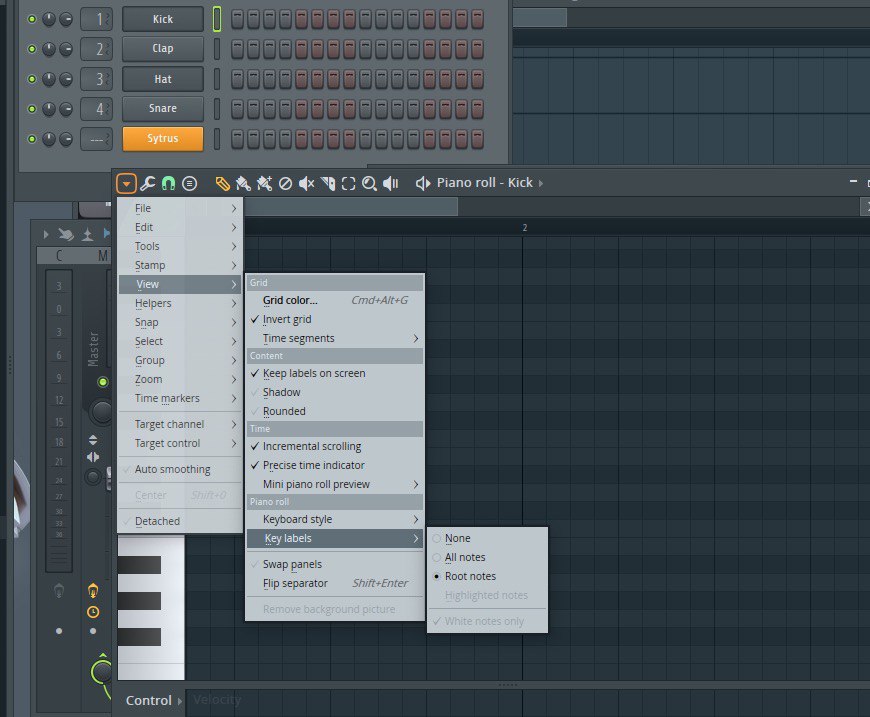This screenshot has height=717, width=870.
Task: Click the Clap channel panning knob
Action: click(x=49, y=49)
